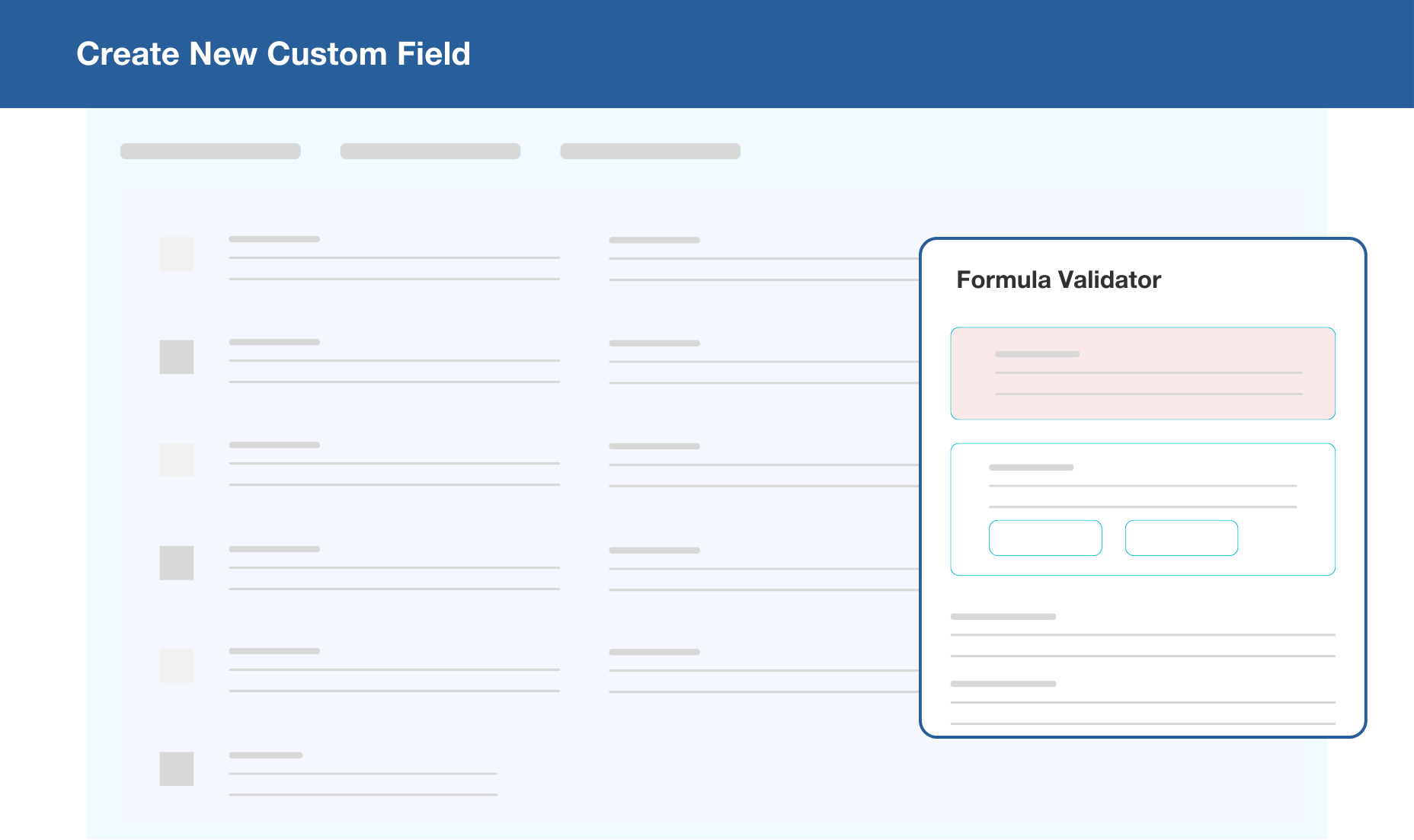Select the first placeholder tab below the header
Screen dimensions: 1414x840
210,151
